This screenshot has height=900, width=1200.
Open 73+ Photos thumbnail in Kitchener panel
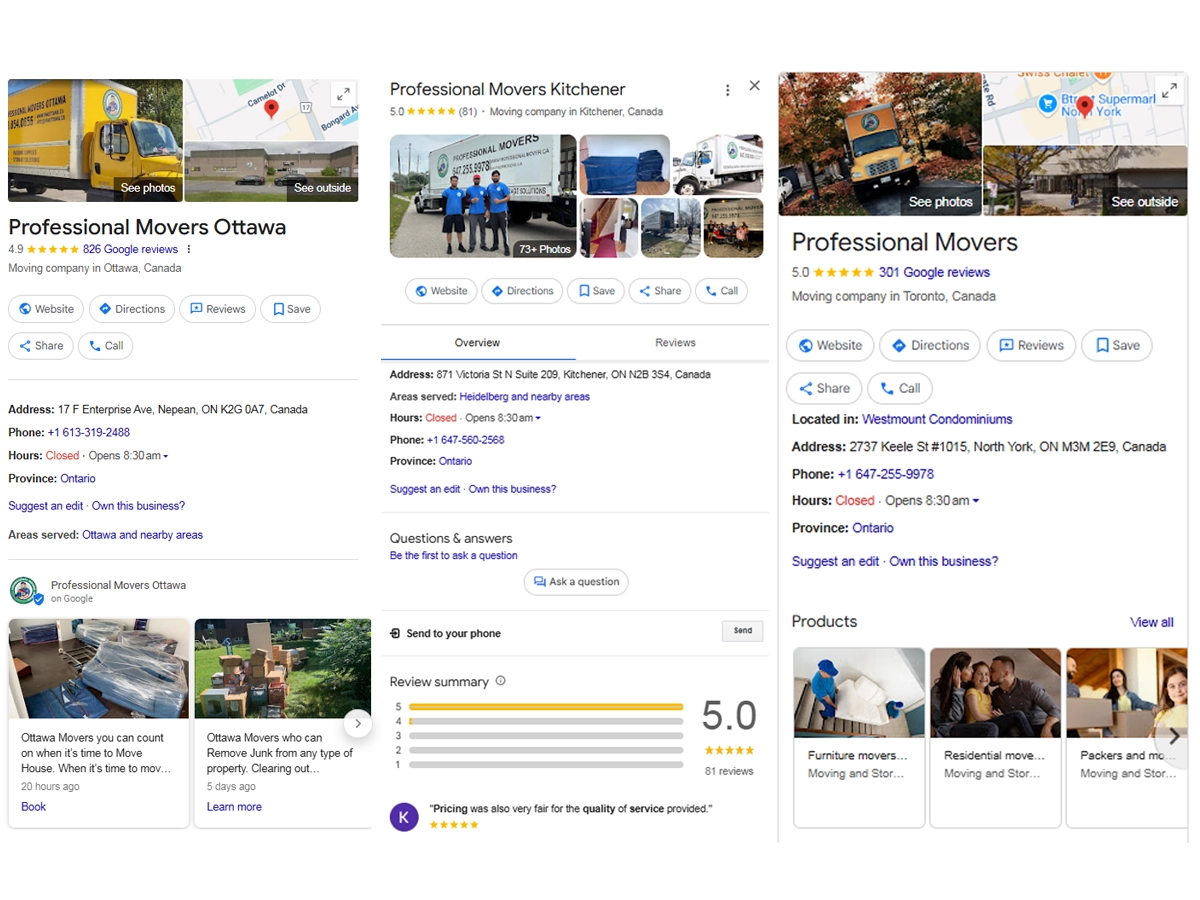[x=483, y=196]
